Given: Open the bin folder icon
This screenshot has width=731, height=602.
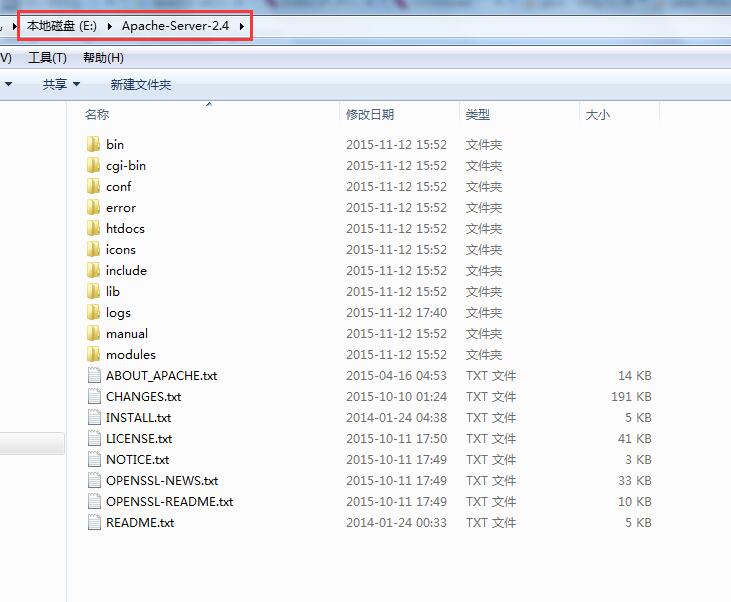Looking at the screenshot, I should tap(93, 144).
